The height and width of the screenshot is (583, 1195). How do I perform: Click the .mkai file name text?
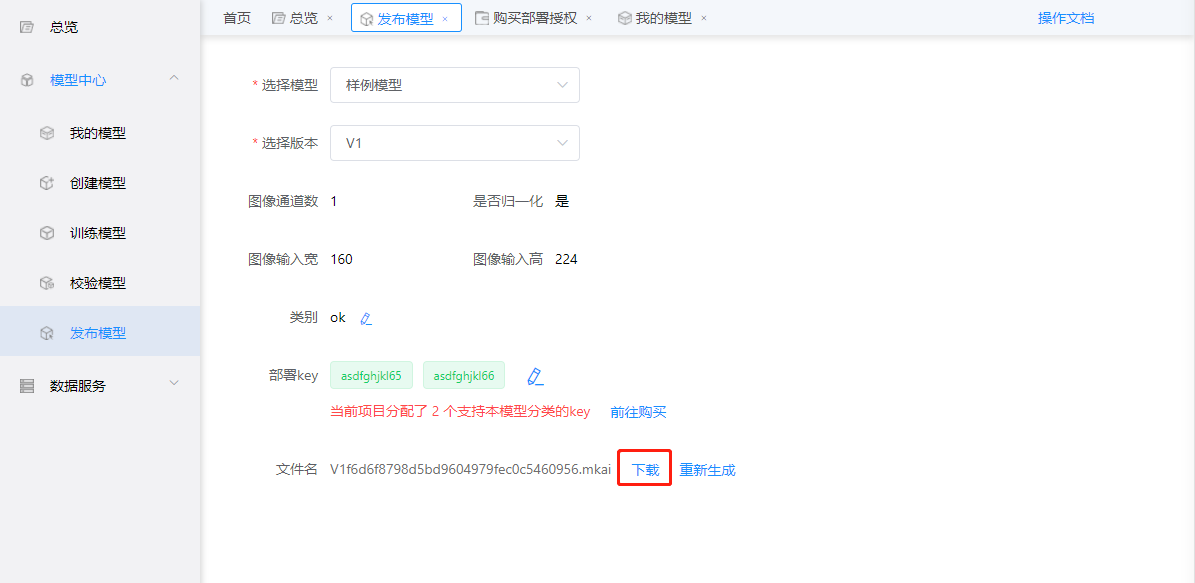coord(470,469)
